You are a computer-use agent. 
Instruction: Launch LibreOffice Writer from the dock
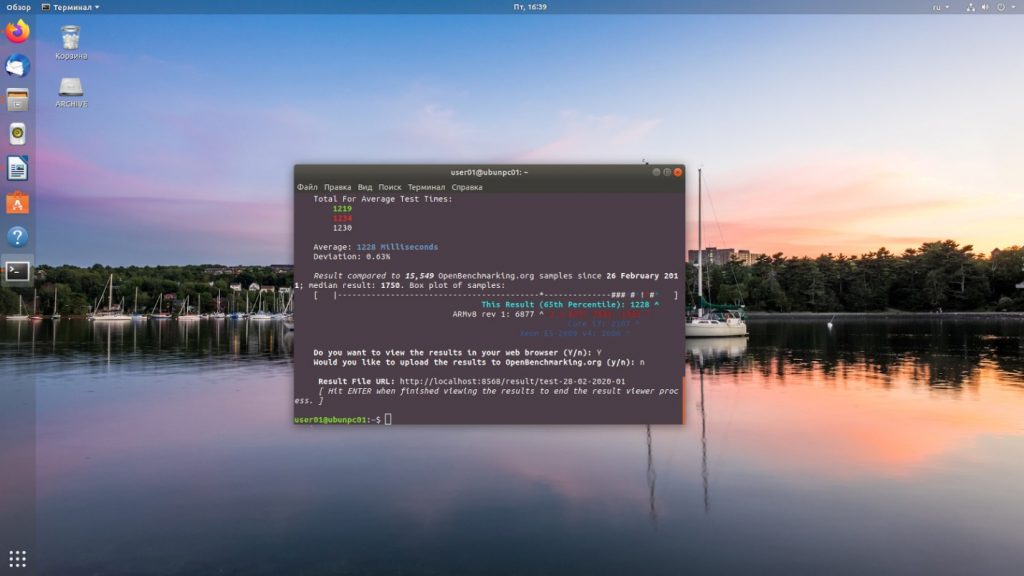pos(18,168)
